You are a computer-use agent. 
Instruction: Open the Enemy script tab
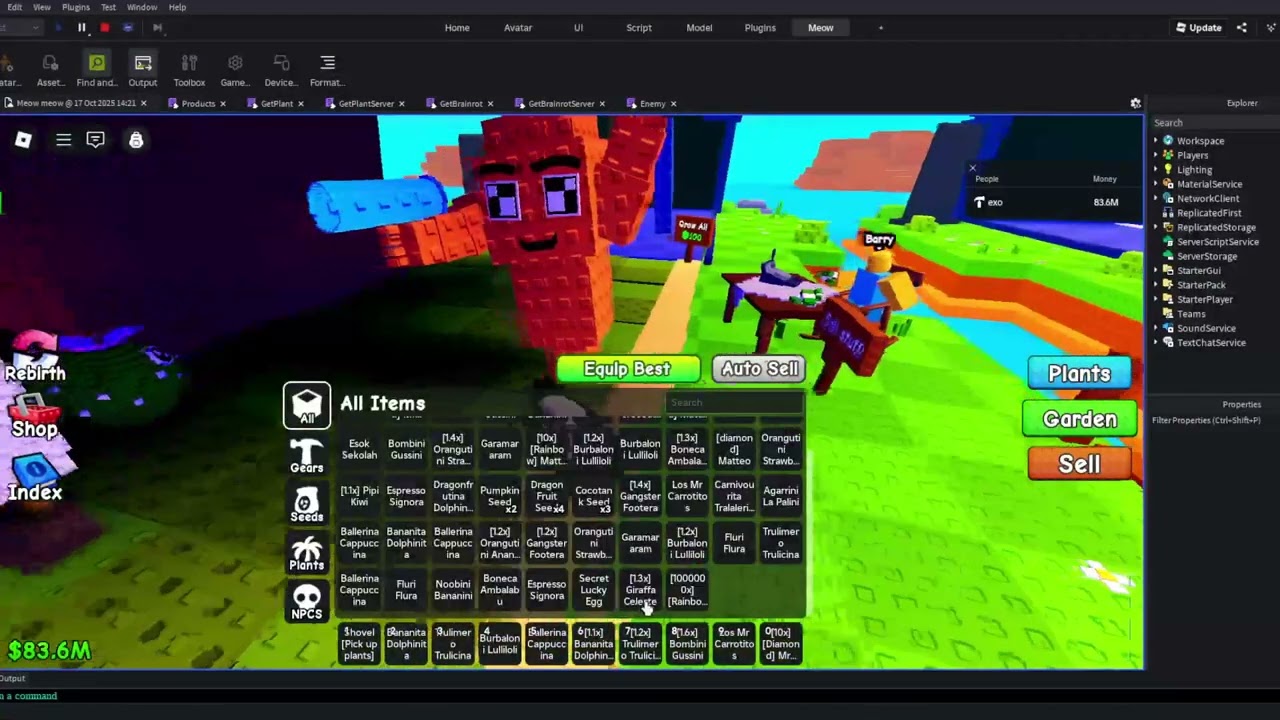point(652,103)
